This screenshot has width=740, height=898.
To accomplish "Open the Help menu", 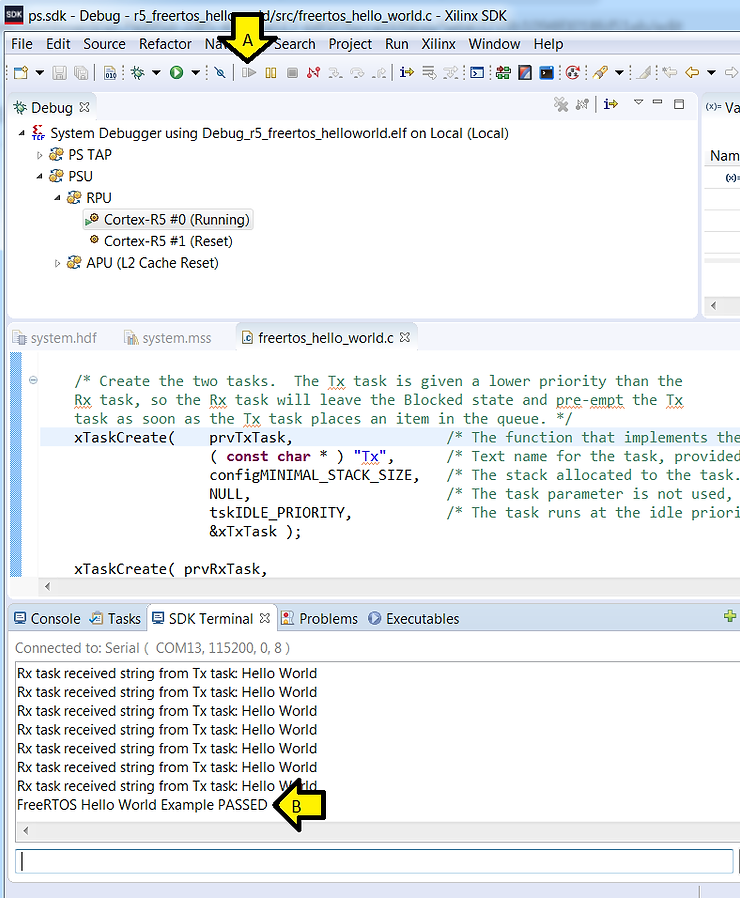I will [x=548, y=44].
